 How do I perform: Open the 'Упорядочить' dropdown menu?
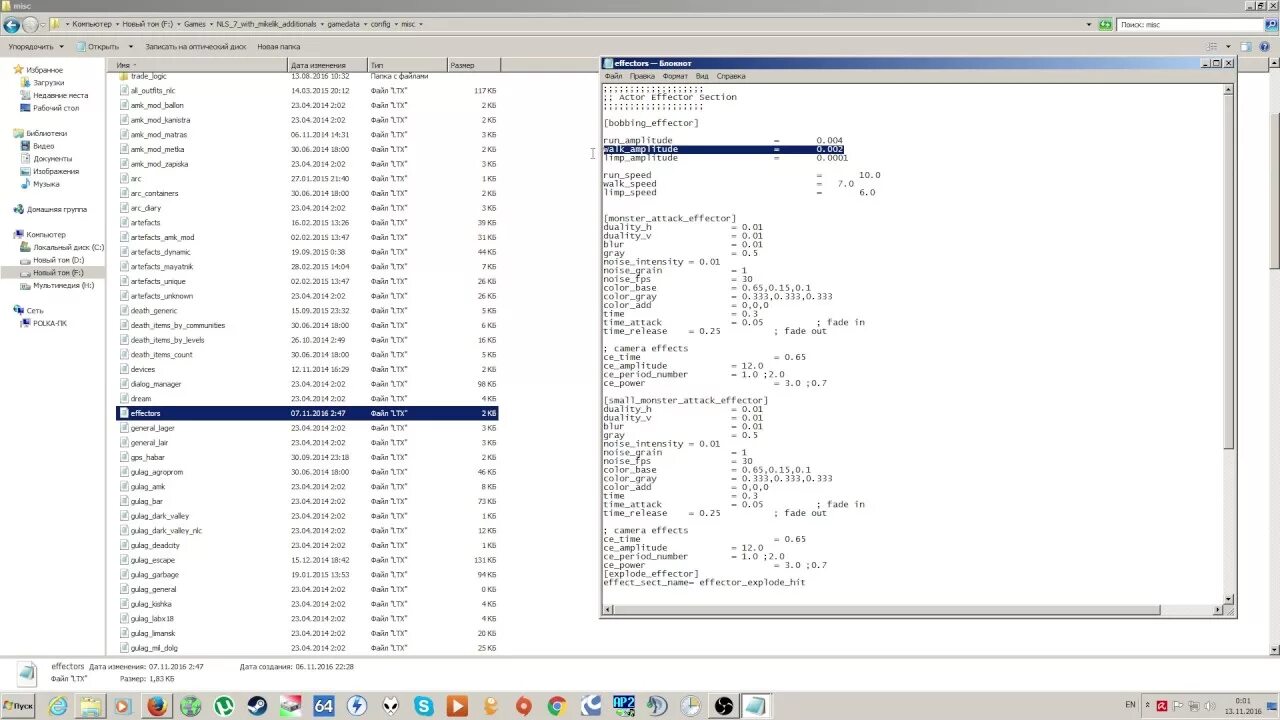click(x=35, y=46)
